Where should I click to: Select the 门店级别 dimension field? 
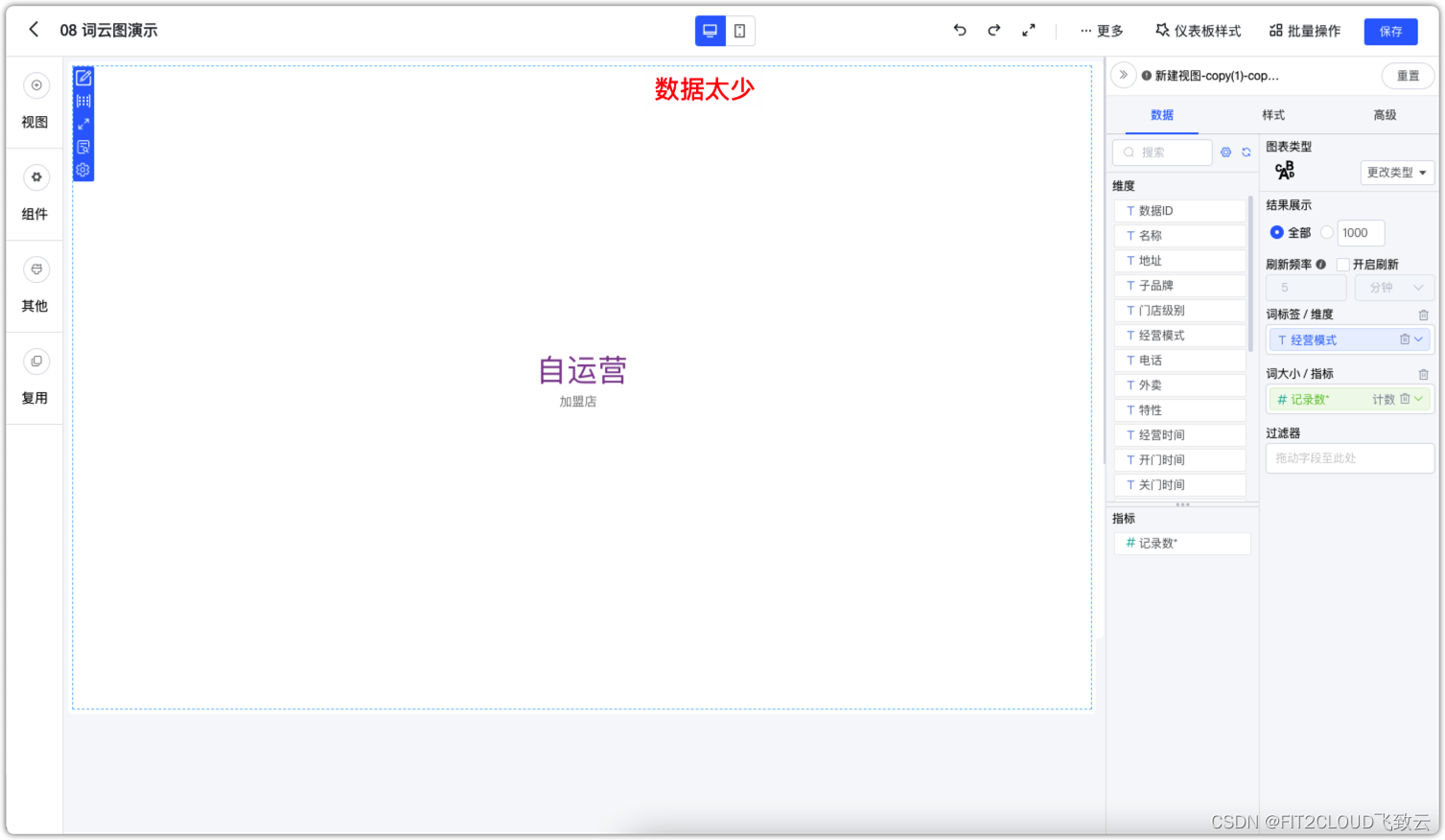tap(1180, 311)
